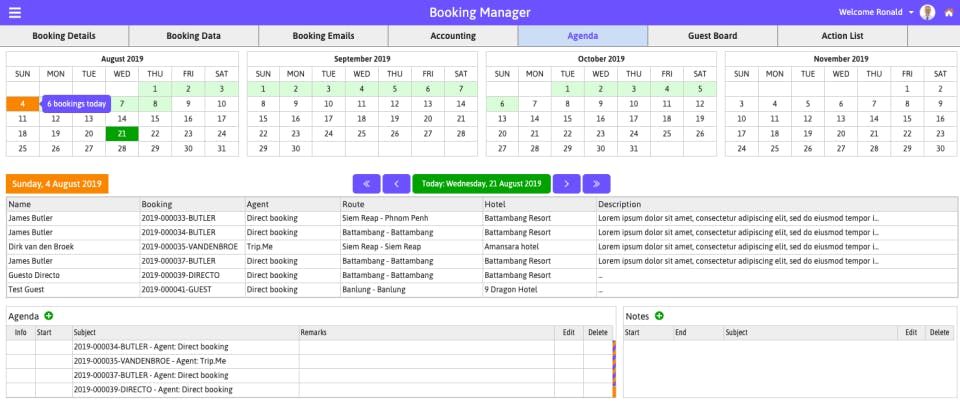The height and width of the screenshot is (404, 960).
Task: Select the Dirk van den Broek row
Action: click(482, 247)
